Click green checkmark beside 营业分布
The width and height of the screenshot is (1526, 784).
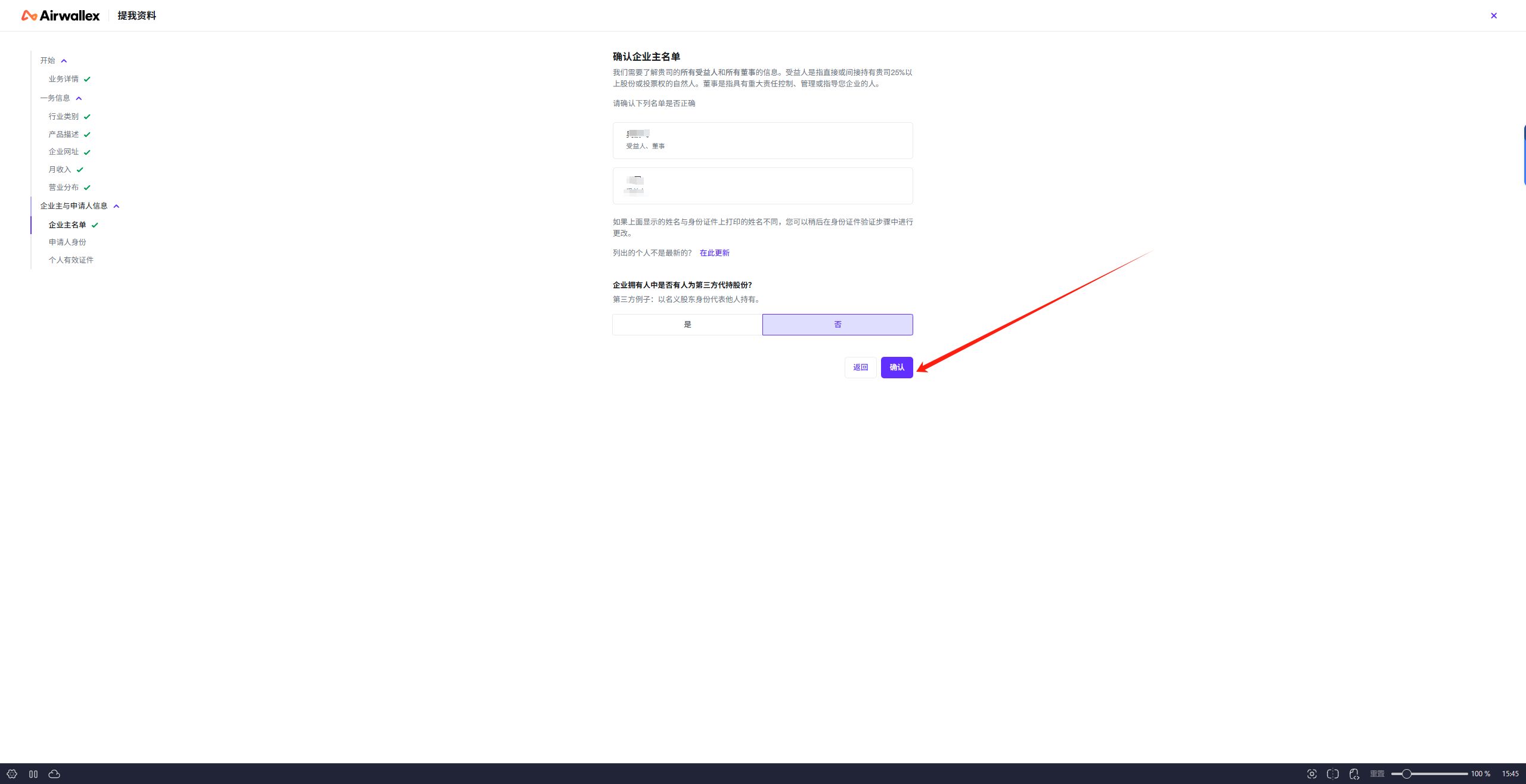click(x=87, y=188)
